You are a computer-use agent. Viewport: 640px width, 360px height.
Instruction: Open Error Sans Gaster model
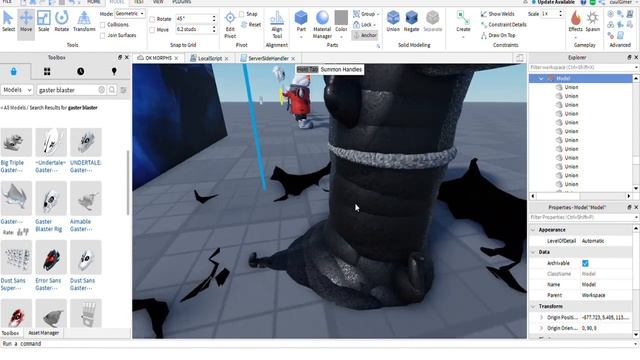(x=50, y=266)
